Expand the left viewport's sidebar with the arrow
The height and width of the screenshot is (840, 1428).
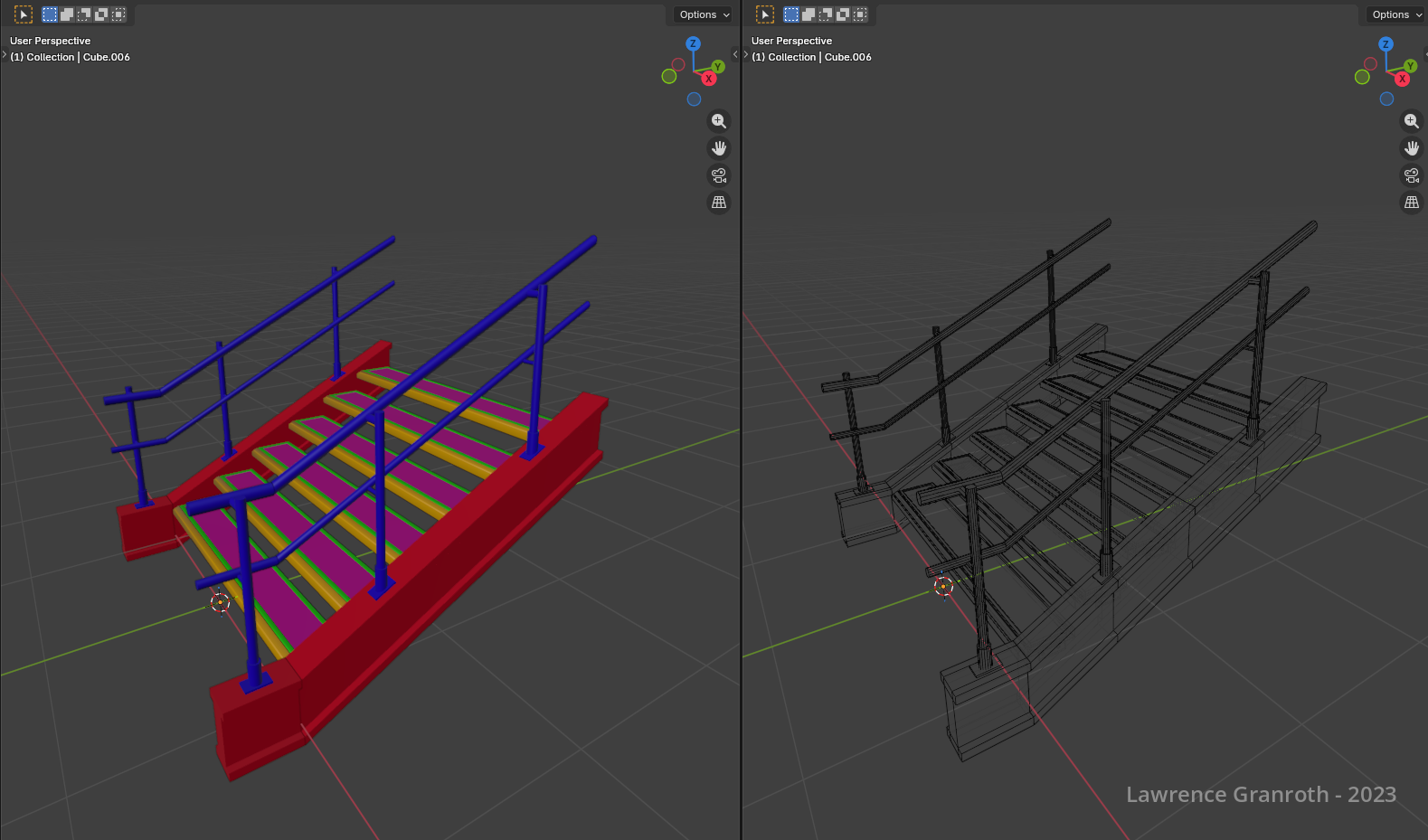click(x=734, y=55)
